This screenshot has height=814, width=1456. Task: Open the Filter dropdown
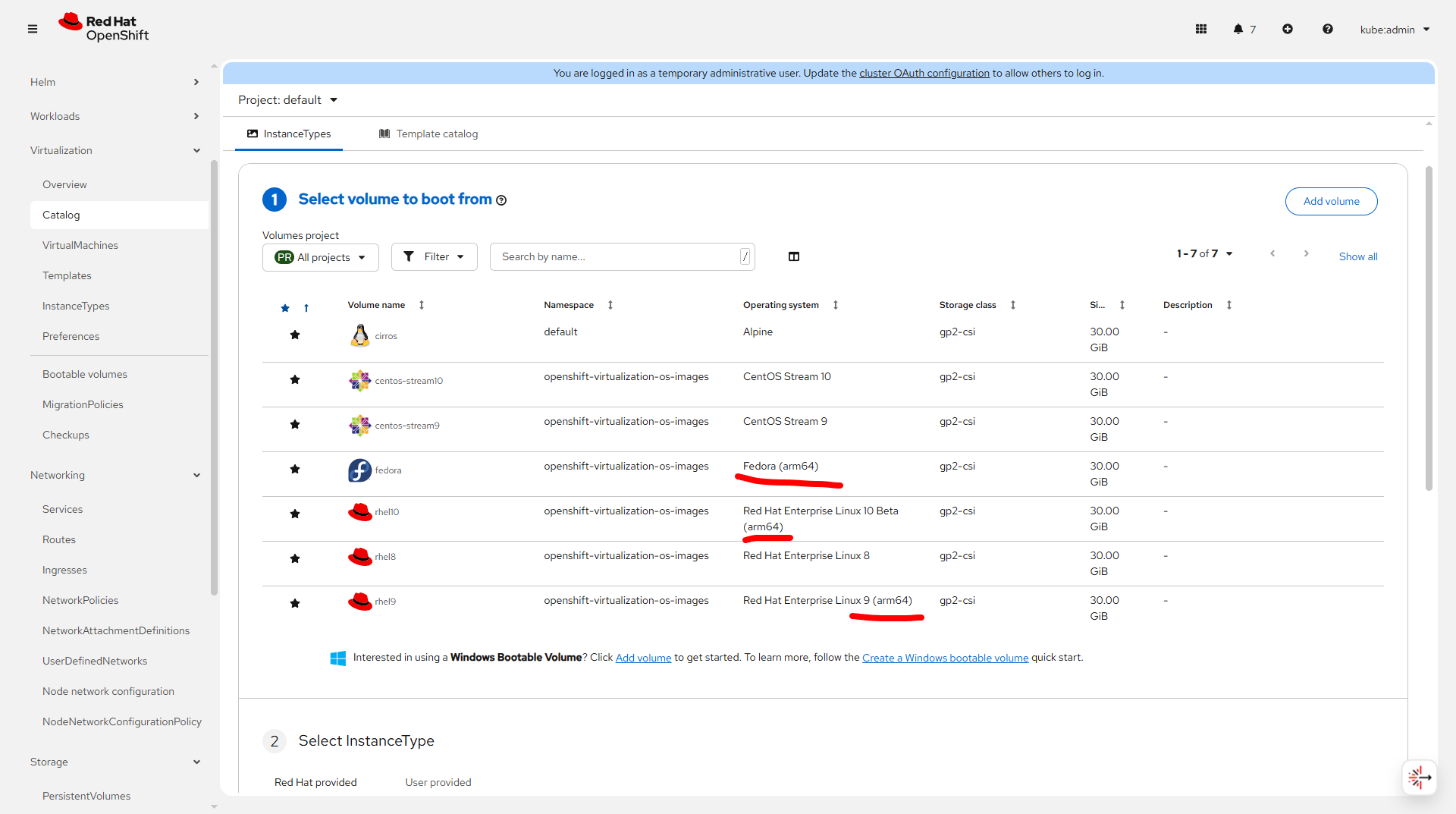[x=435, y=256]
